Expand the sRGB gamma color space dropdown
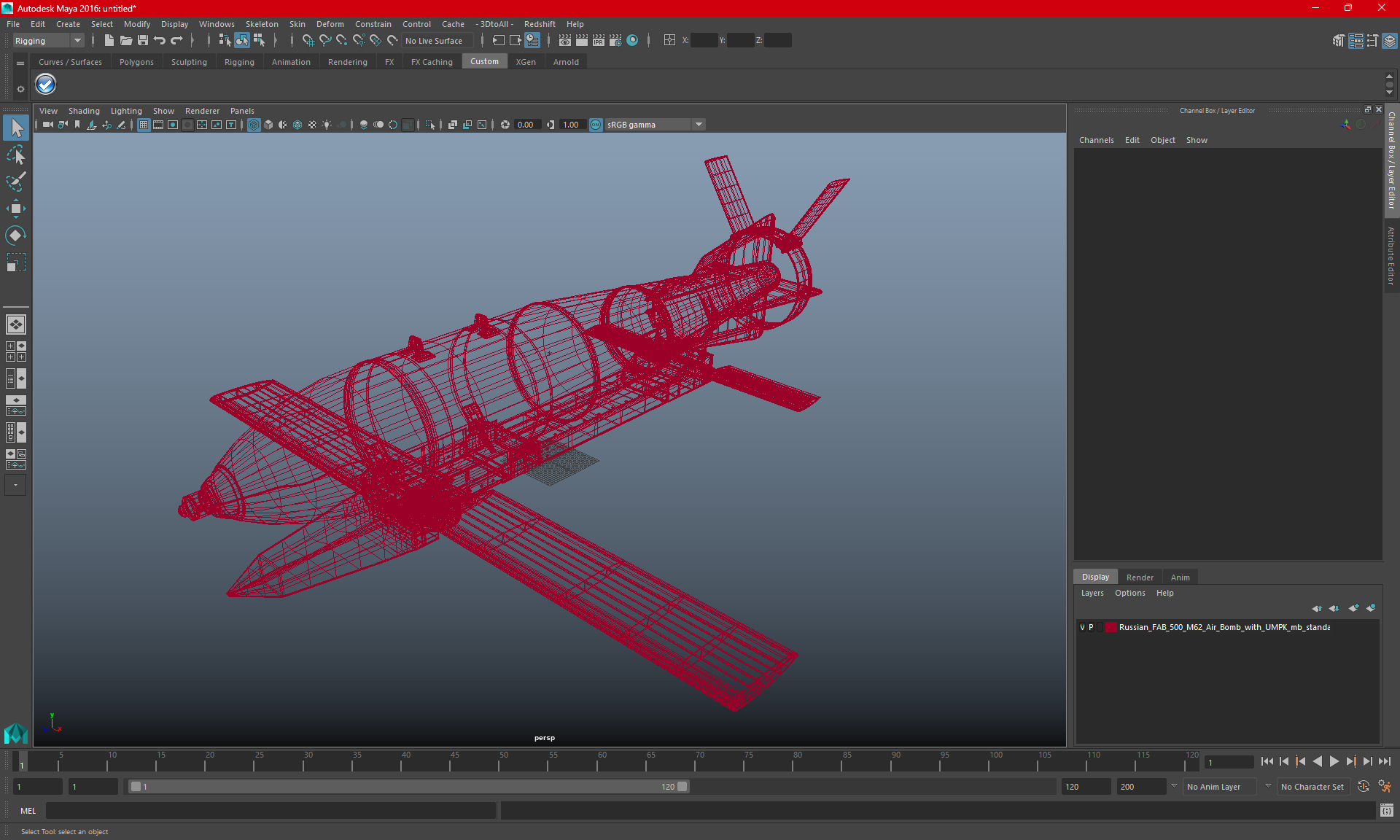 coord(699,125)
